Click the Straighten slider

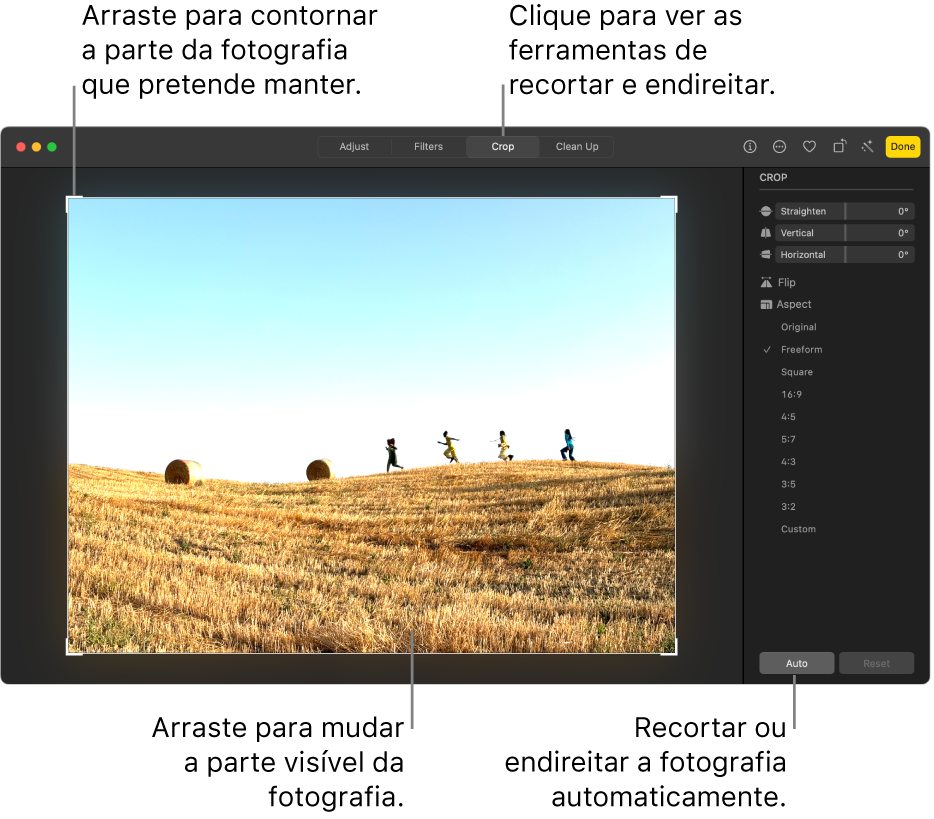pyautogui.click(x=847, y=211)
